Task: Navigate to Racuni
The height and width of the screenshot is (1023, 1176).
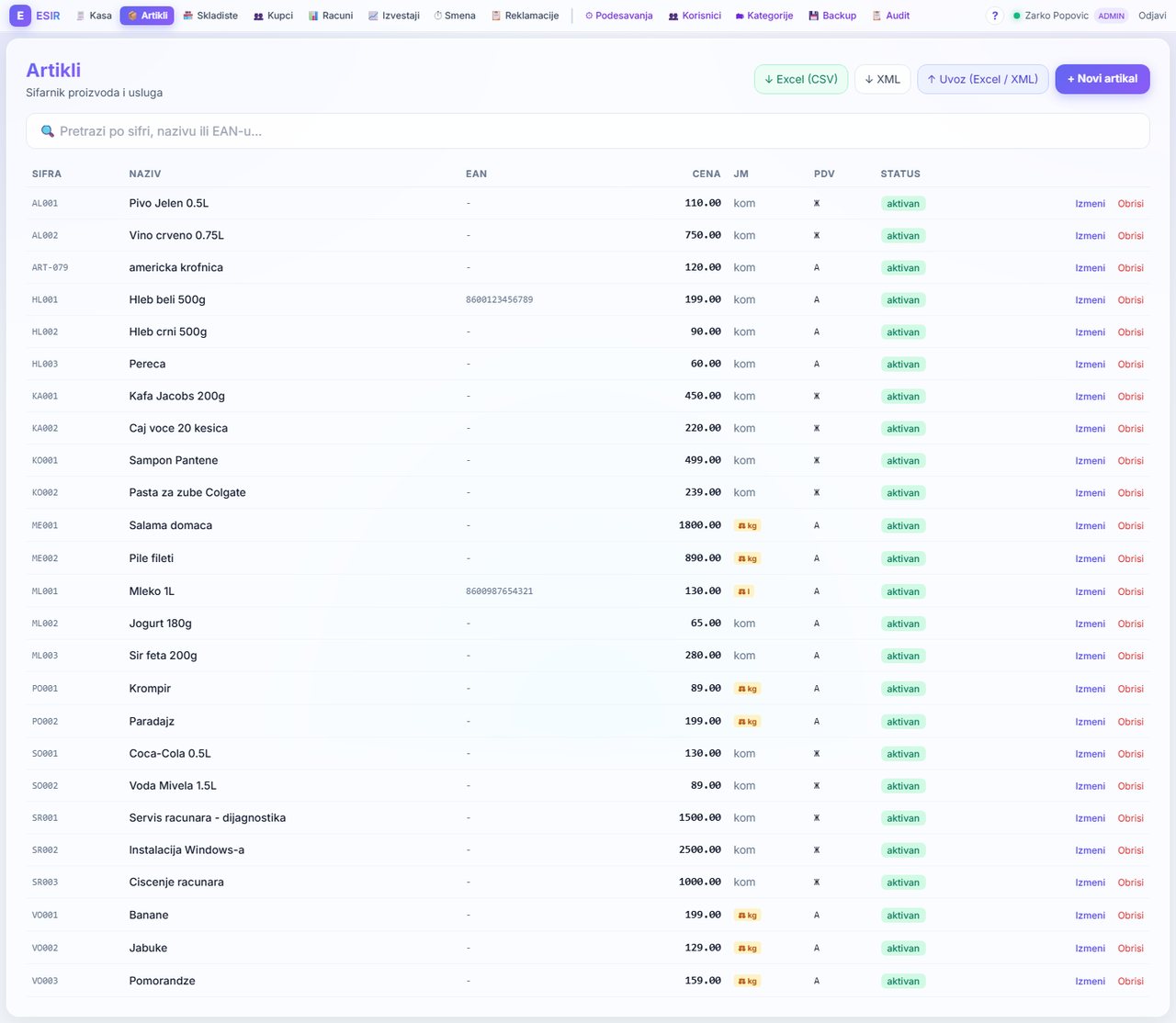Action: 331,16
